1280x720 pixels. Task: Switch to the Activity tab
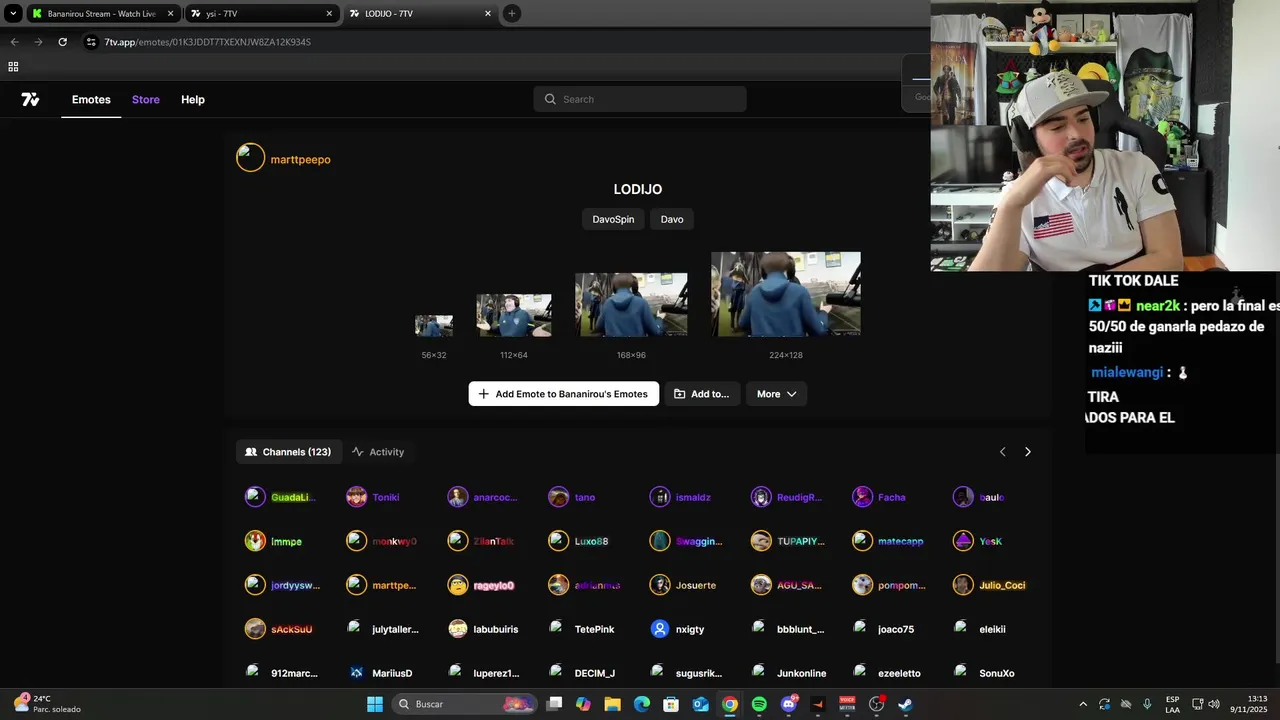click(378, 452)
